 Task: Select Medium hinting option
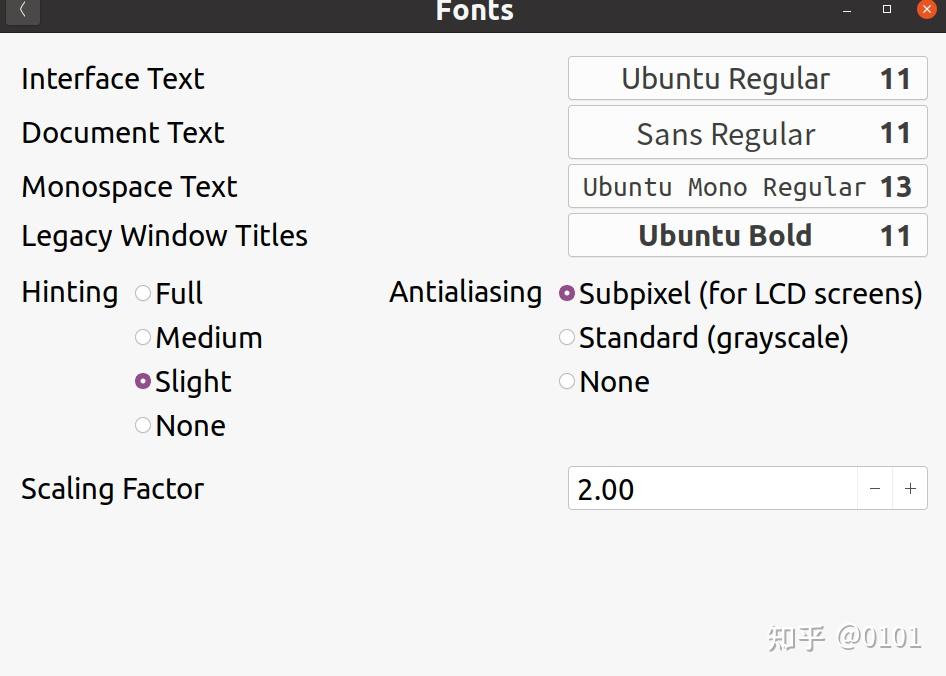pyautogui.click(x=143, y=337)
